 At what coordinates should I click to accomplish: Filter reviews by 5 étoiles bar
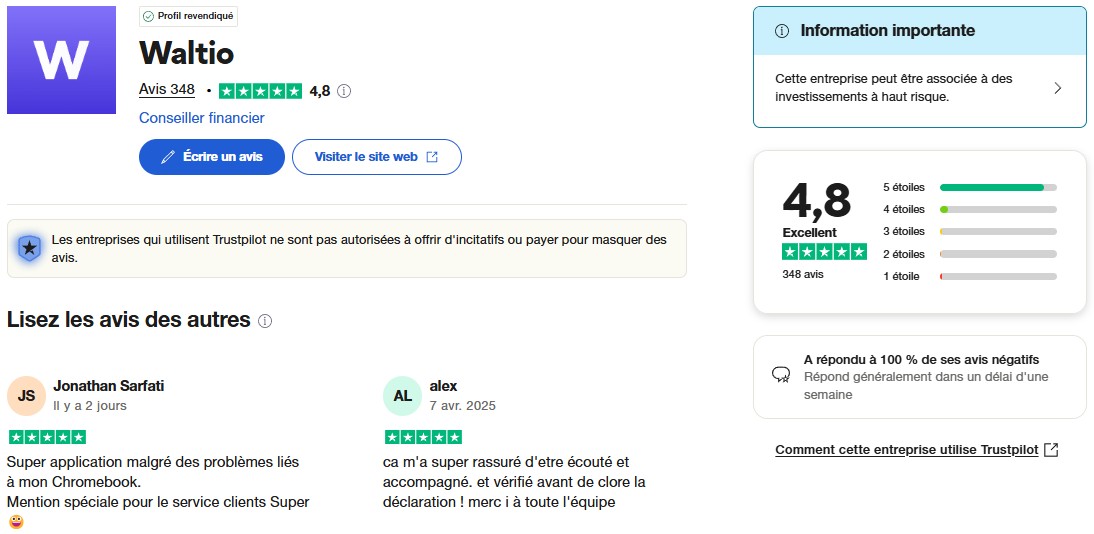click(x=997, y=187)
